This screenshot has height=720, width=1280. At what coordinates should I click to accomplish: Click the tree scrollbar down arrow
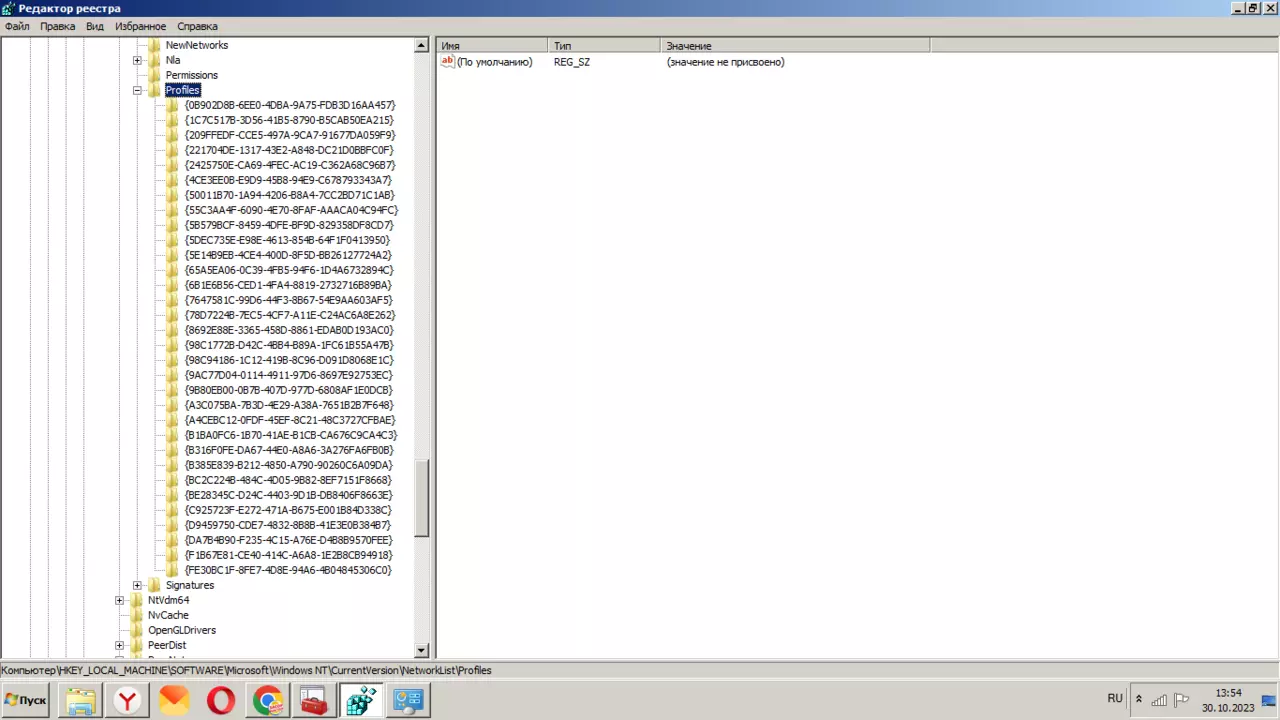pos(421,650)
